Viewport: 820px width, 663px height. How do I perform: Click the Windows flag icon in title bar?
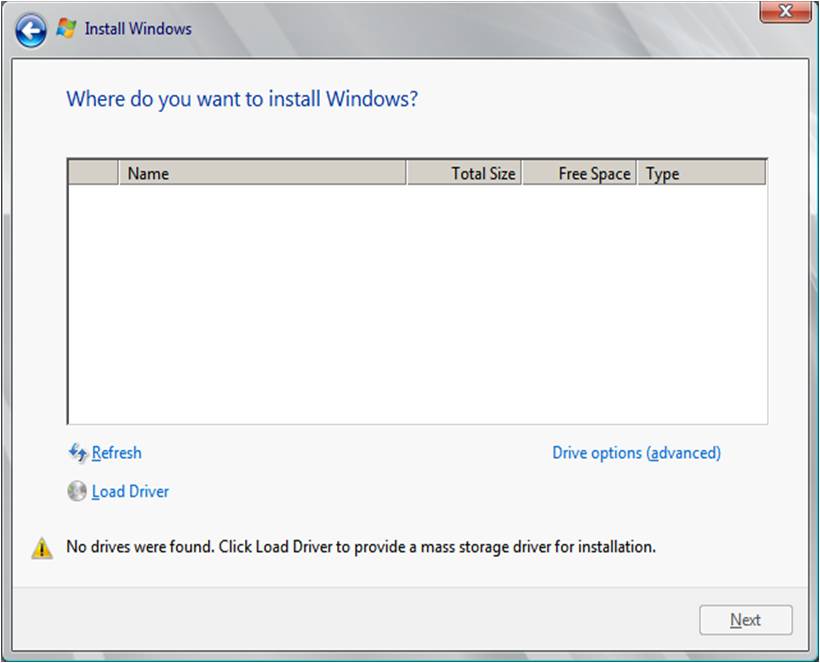pos(66,29)
